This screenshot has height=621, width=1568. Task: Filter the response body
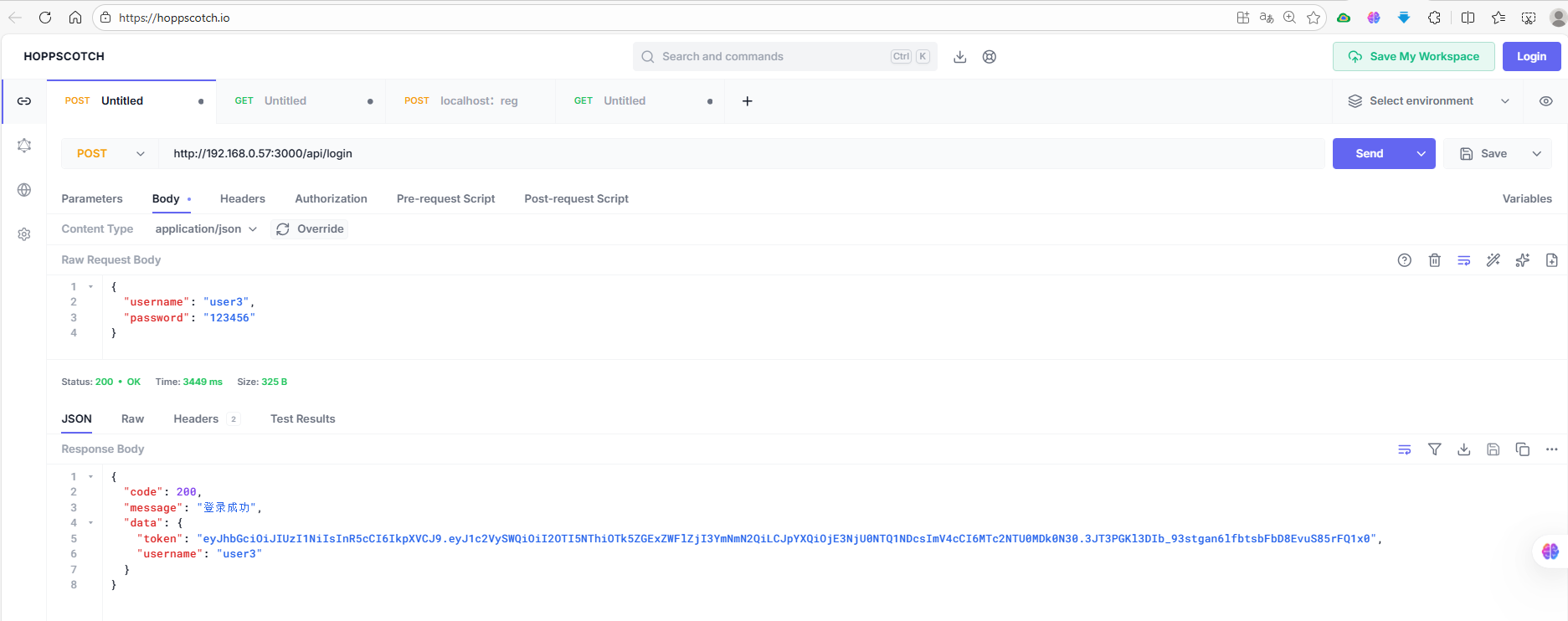click(1435, 449)
